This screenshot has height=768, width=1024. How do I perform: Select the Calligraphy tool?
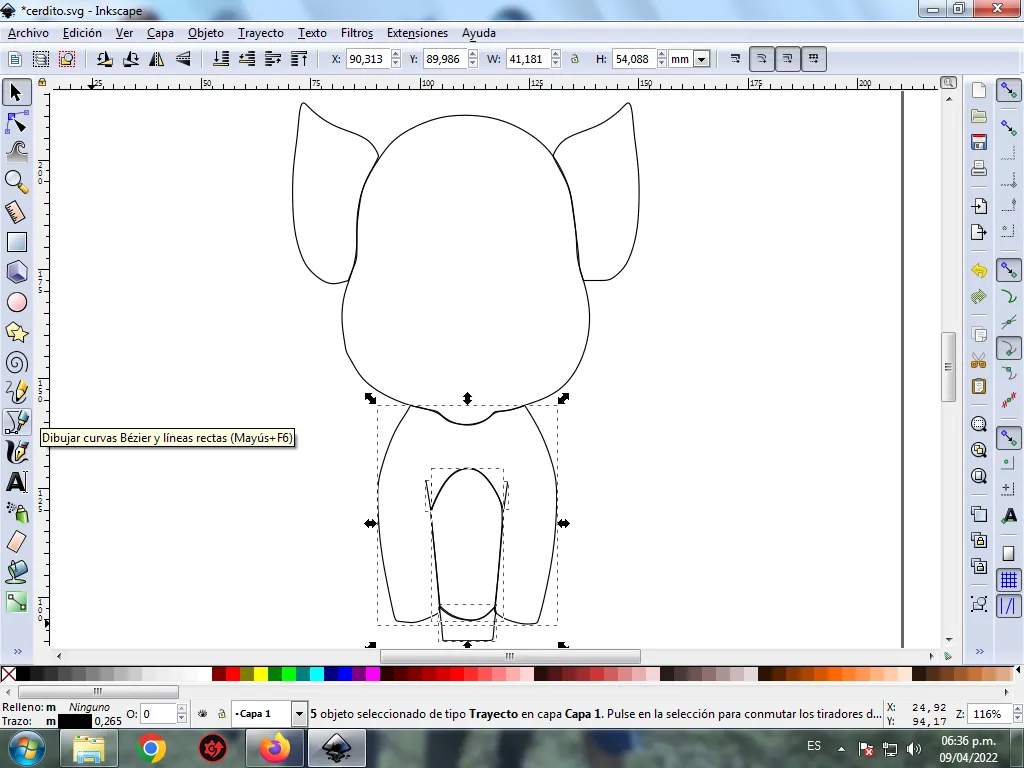[16, 453]
